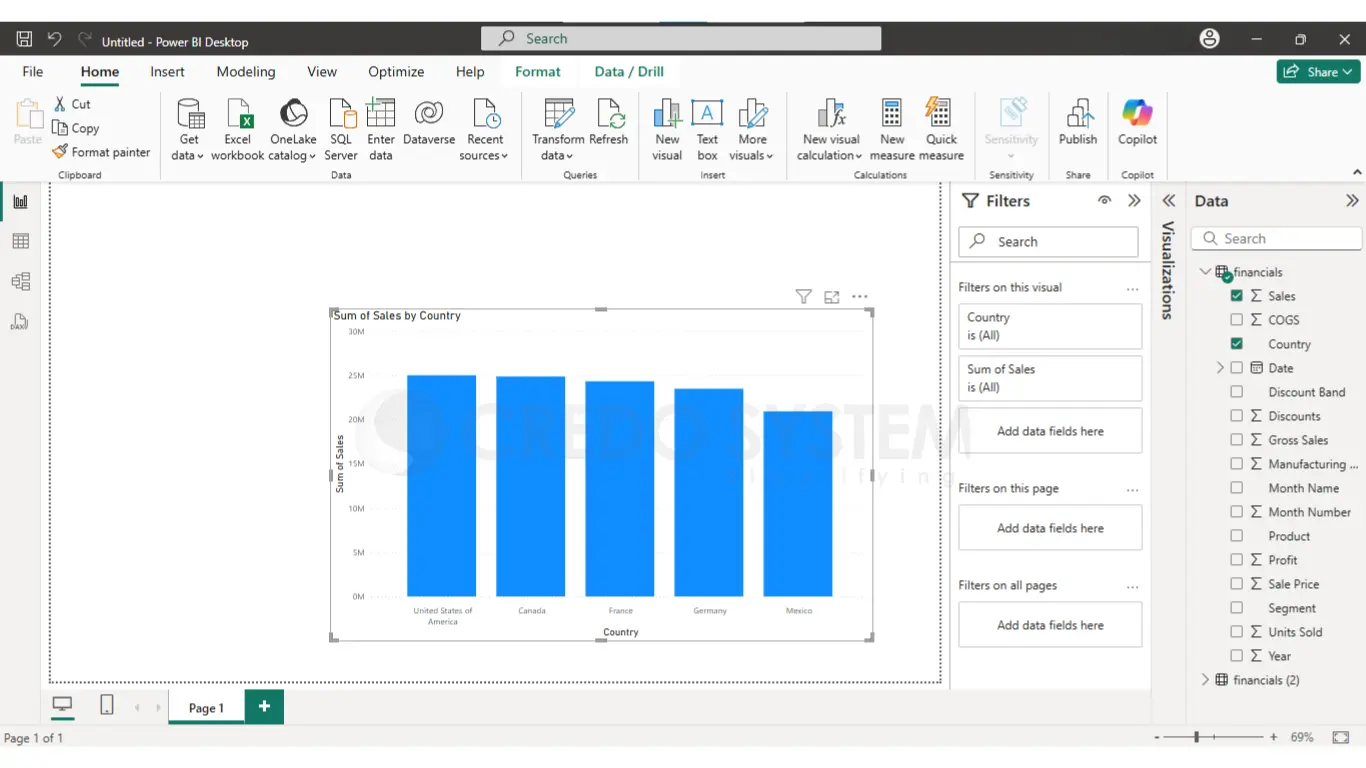This screenshot has height=768, width=1366.
Task: Check the Segment field checkbox
Action: [x=1237, y=608]
